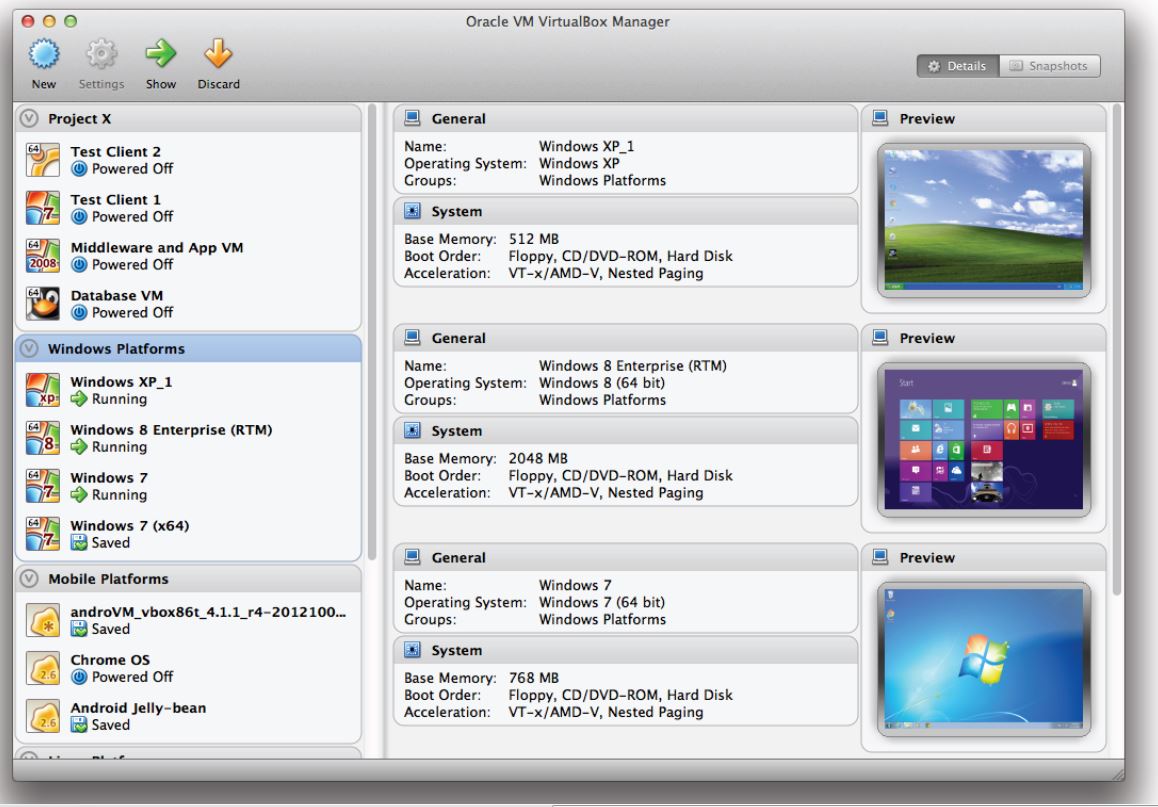Click System header under Windows 8 Enterprise details
The width and height of the screenshot is (1158, 807).
point(626,430)
